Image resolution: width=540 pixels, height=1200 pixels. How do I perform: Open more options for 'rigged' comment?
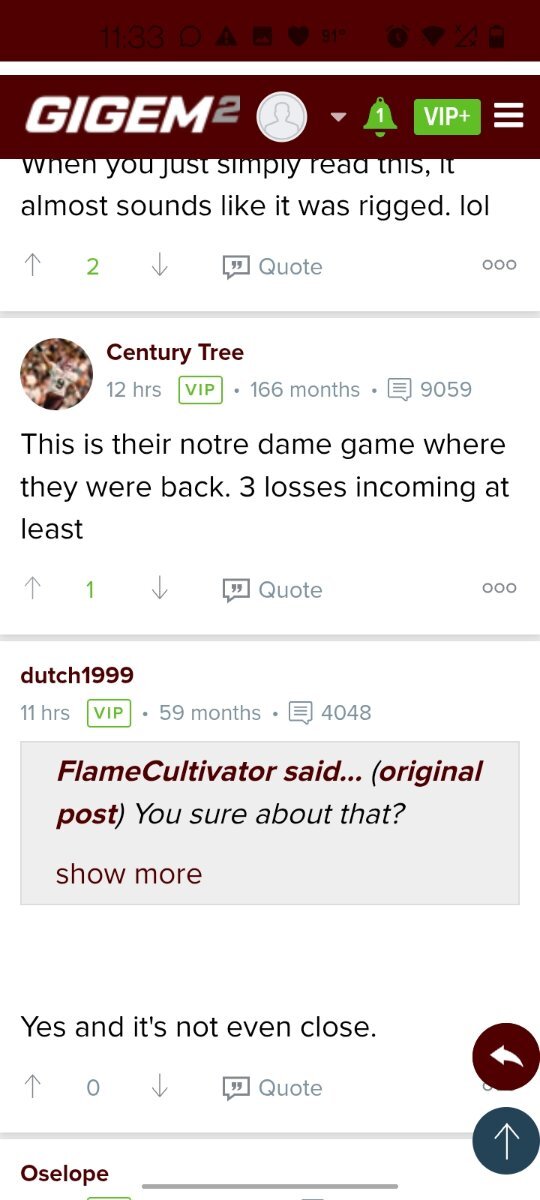(499, 265)
